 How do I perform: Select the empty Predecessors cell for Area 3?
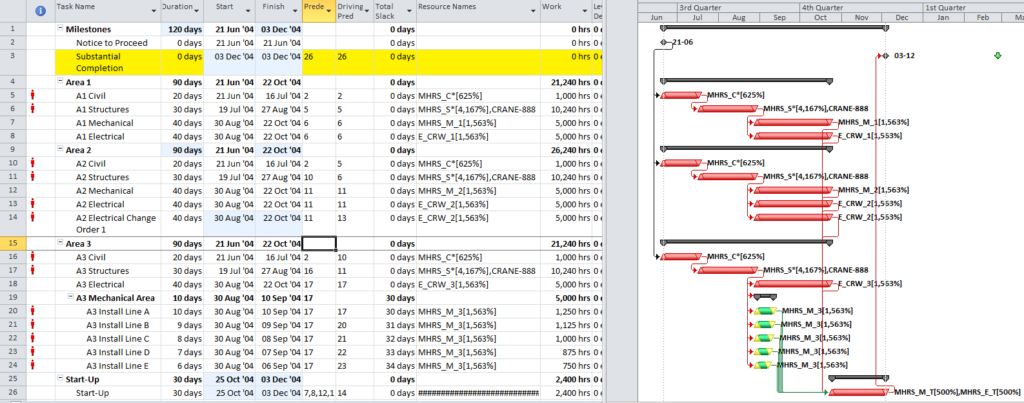(x=319, y=244)
